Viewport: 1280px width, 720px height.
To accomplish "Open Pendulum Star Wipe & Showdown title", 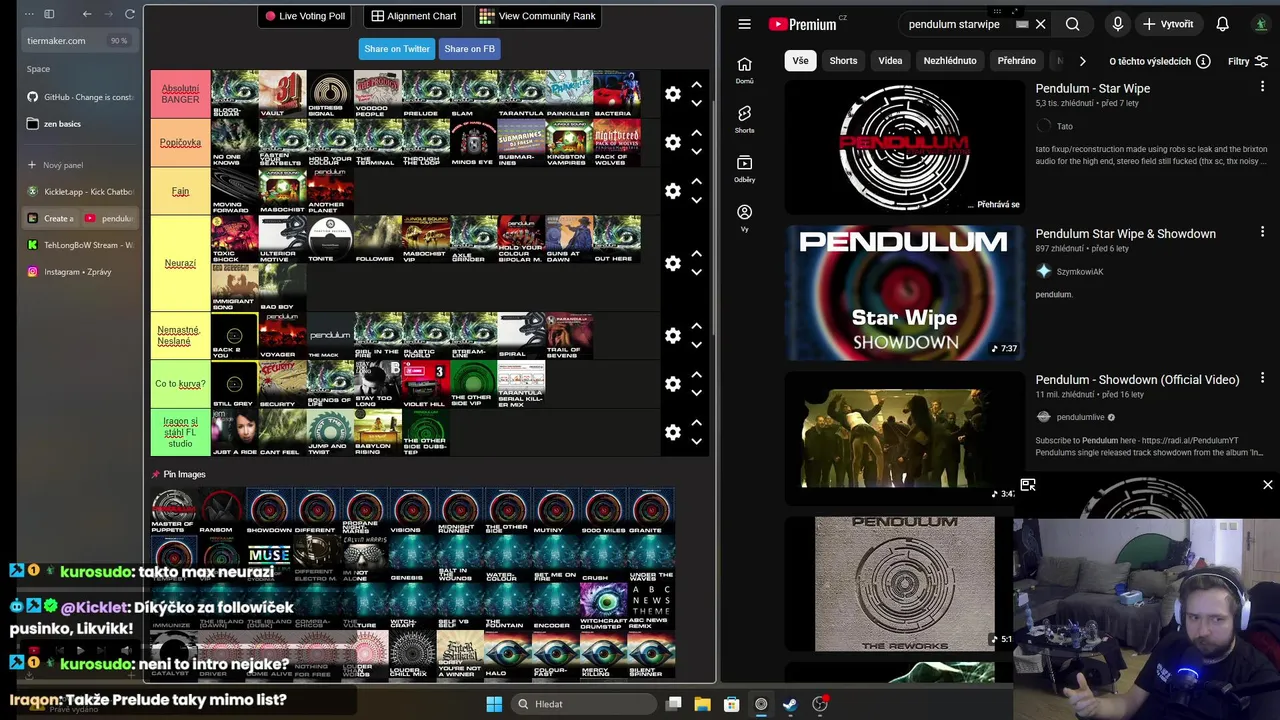I will (x=1125, y=234).
